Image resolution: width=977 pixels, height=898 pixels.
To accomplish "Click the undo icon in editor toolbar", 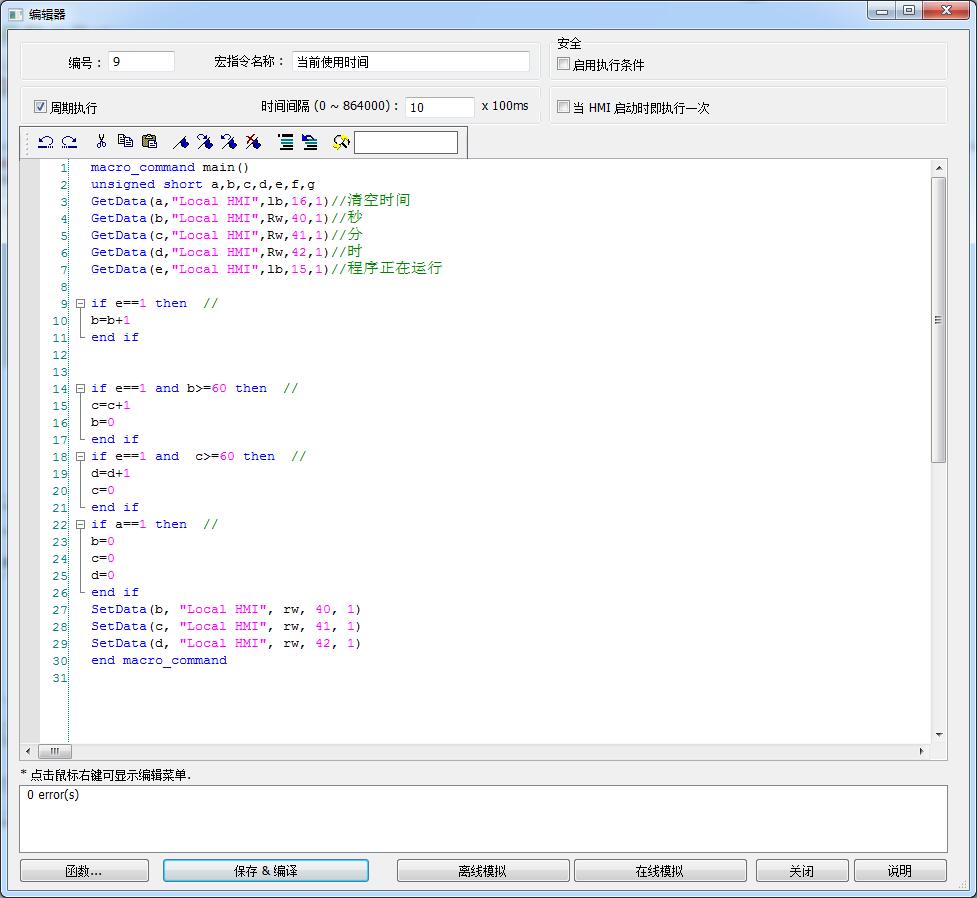I will coord(45,142).
